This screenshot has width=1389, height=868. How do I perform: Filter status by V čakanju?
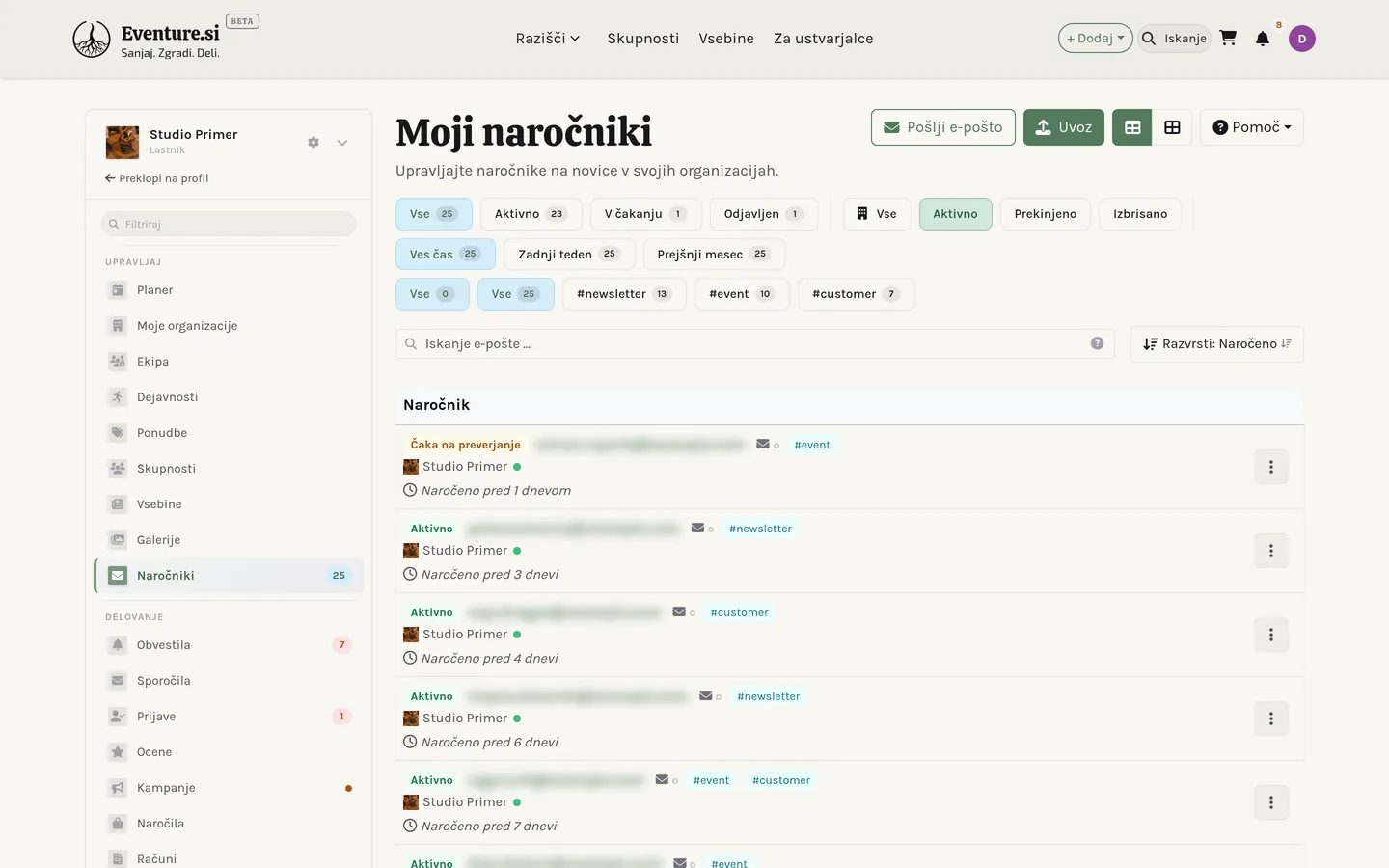tap(646, 214)
